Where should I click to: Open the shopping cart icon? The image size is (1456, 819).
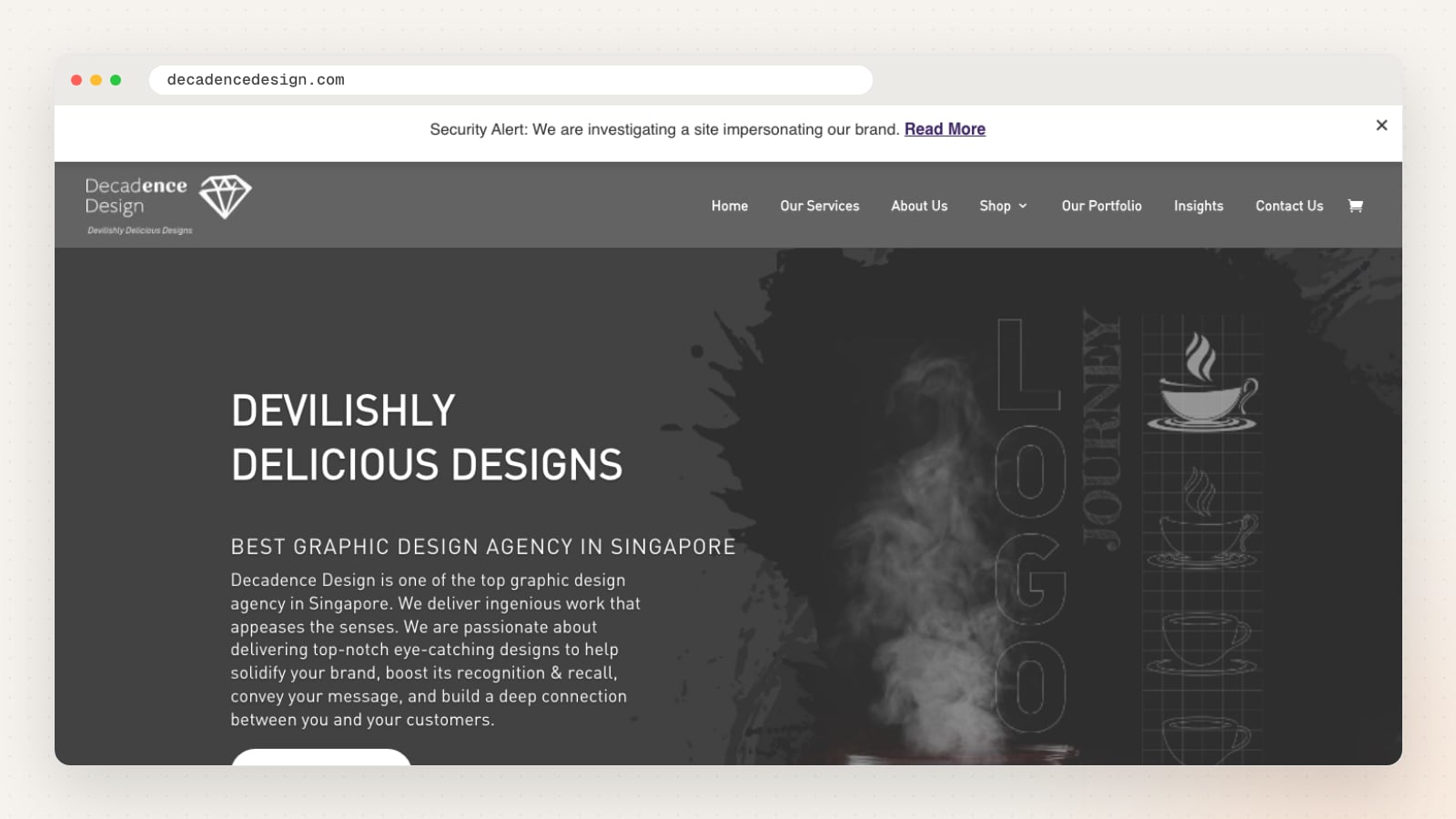1355,206
